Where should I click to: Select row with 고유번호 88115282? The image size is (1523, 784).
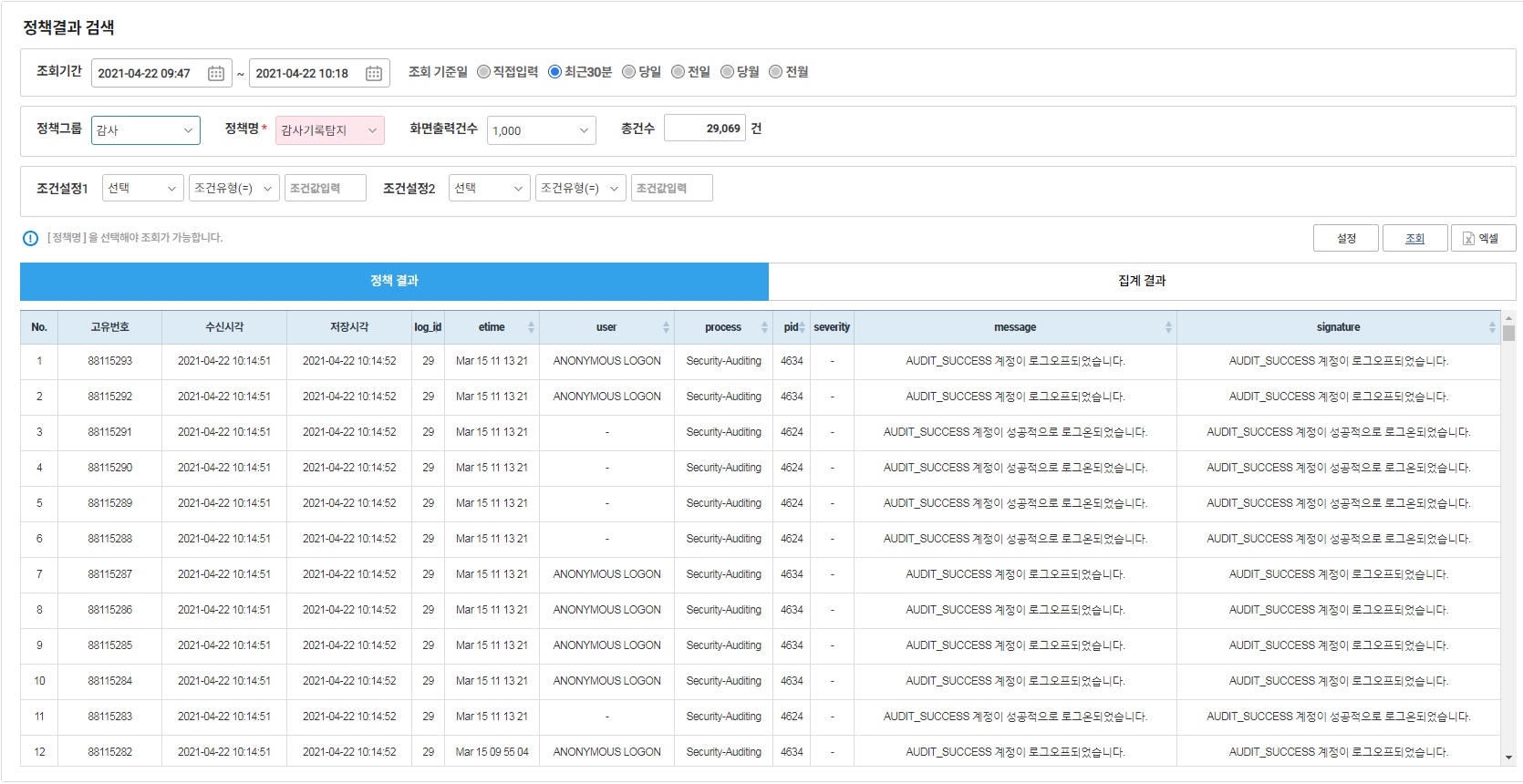coord(761,752)
